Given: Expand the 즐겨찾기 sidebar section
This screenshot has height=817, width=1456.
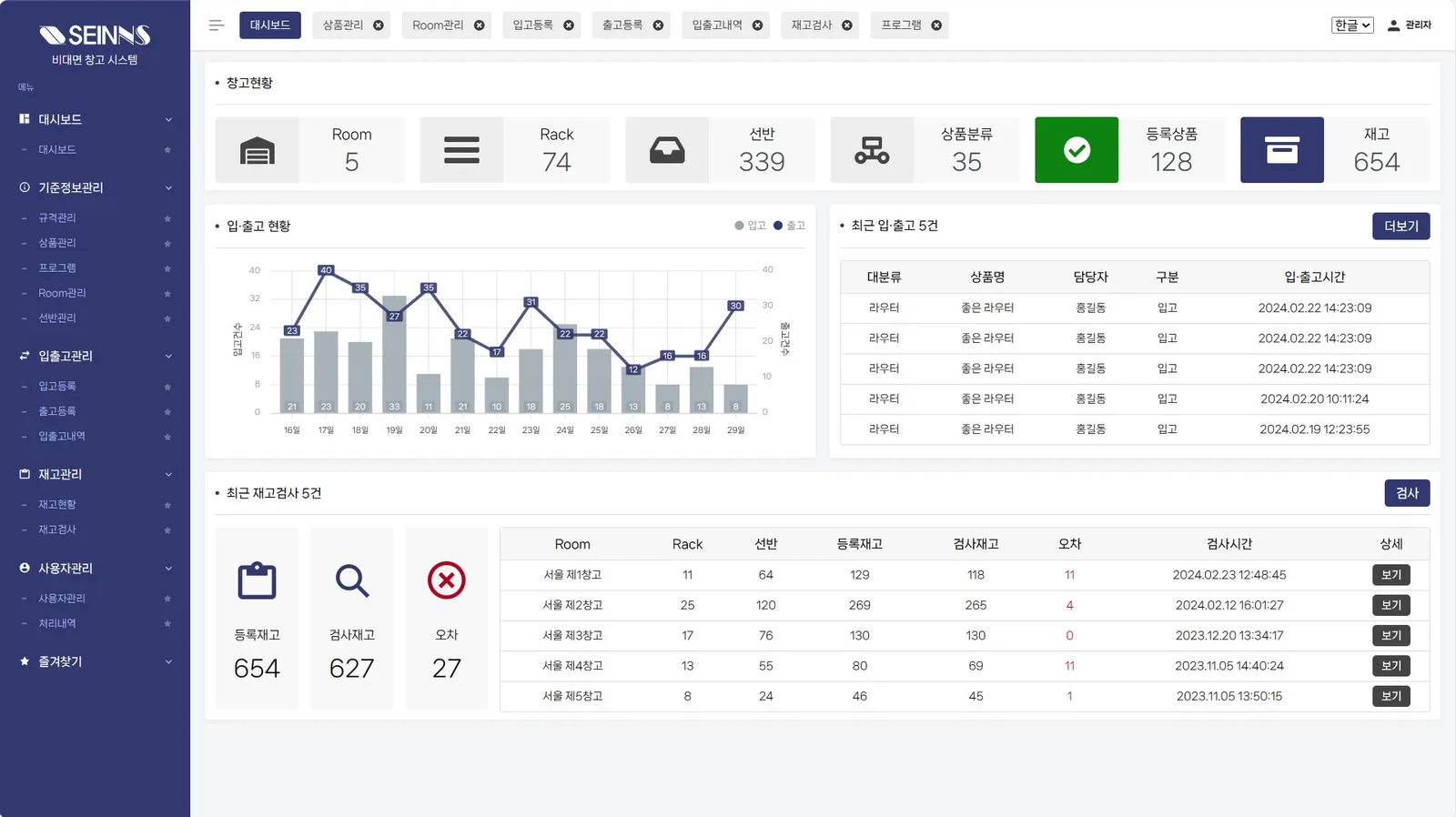Looking at the screenshot, I should point(168,662).
